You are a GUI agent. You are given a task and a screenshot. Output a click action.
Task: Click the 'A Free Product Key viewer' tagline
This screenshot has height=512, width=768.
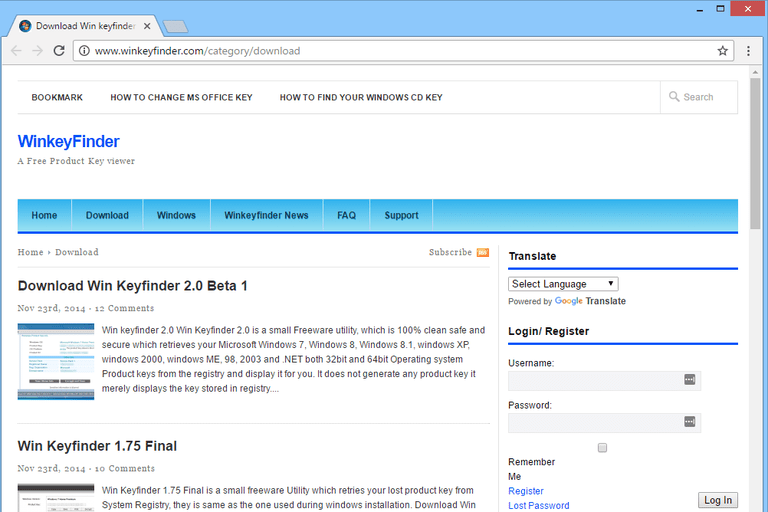76,161
